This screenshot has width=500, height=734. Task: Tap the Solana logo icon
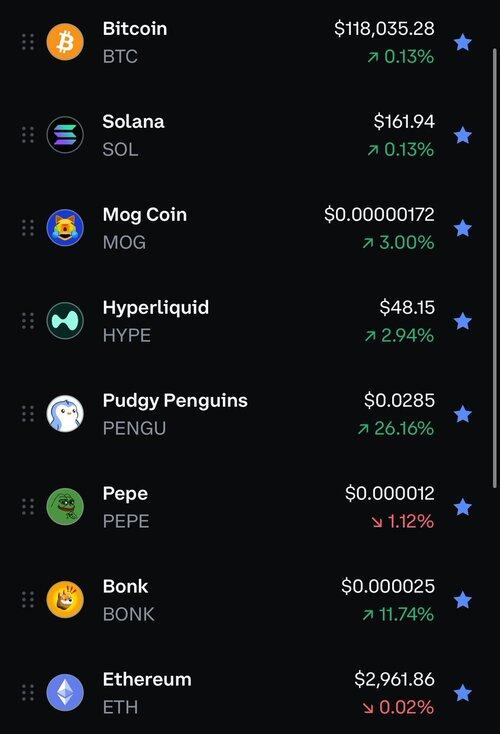[65, 135]
